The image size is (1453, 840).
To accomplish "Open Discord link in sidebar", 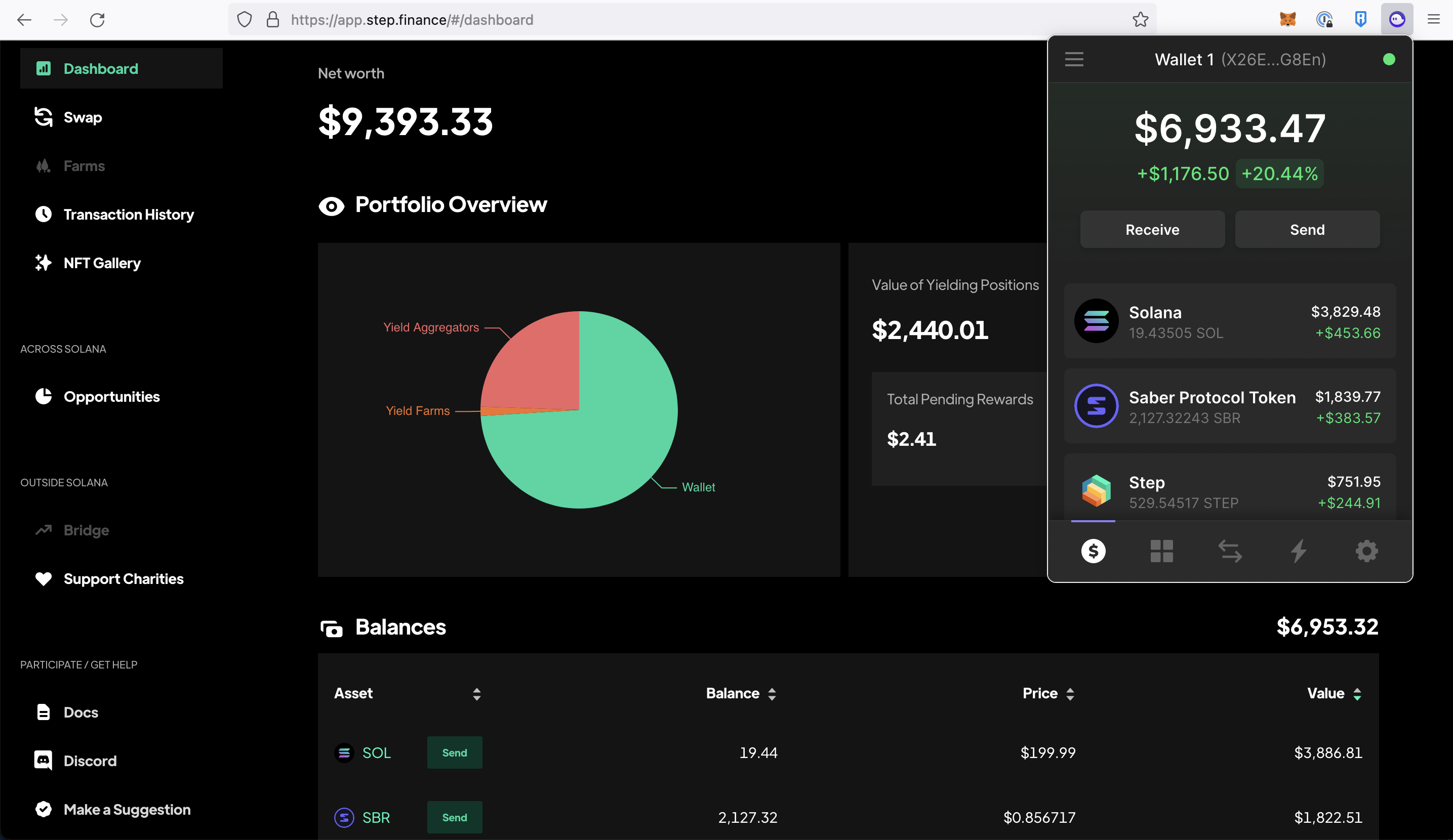I will (x=90, y=761).
